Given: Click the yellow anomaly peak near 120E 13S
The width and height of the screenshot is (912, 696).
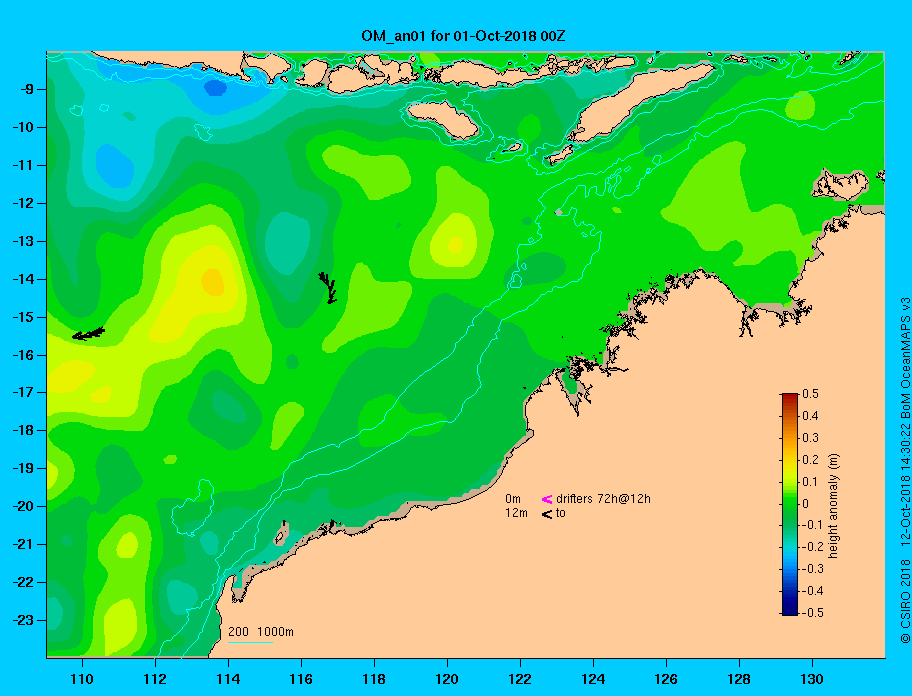Looking at the screenshot, I should (x=455, y=244).
